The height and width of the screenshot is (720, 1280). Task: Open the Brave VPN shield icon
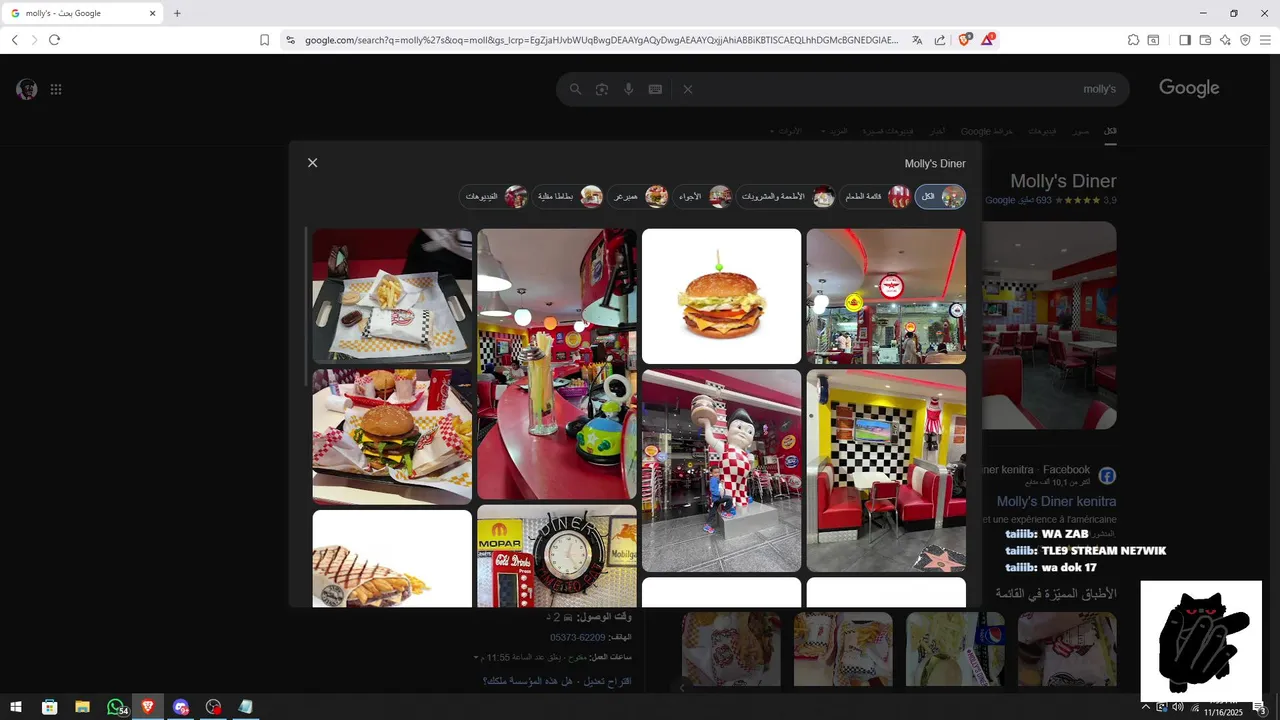click(x=1245, y=40)
